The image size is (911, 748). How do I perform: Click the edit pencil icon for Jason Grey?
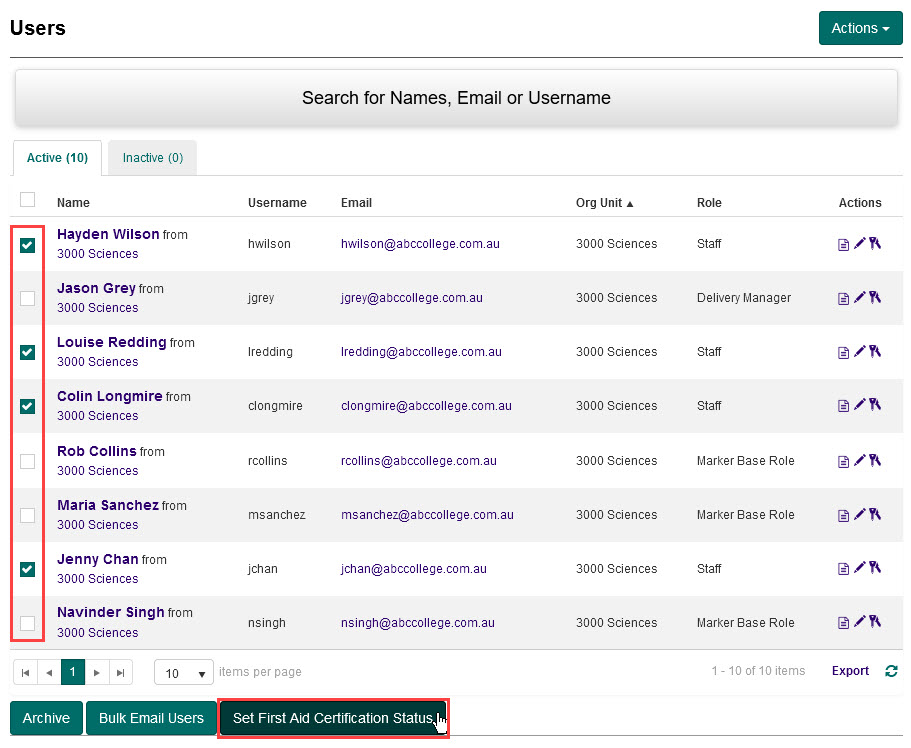point(859,297)
